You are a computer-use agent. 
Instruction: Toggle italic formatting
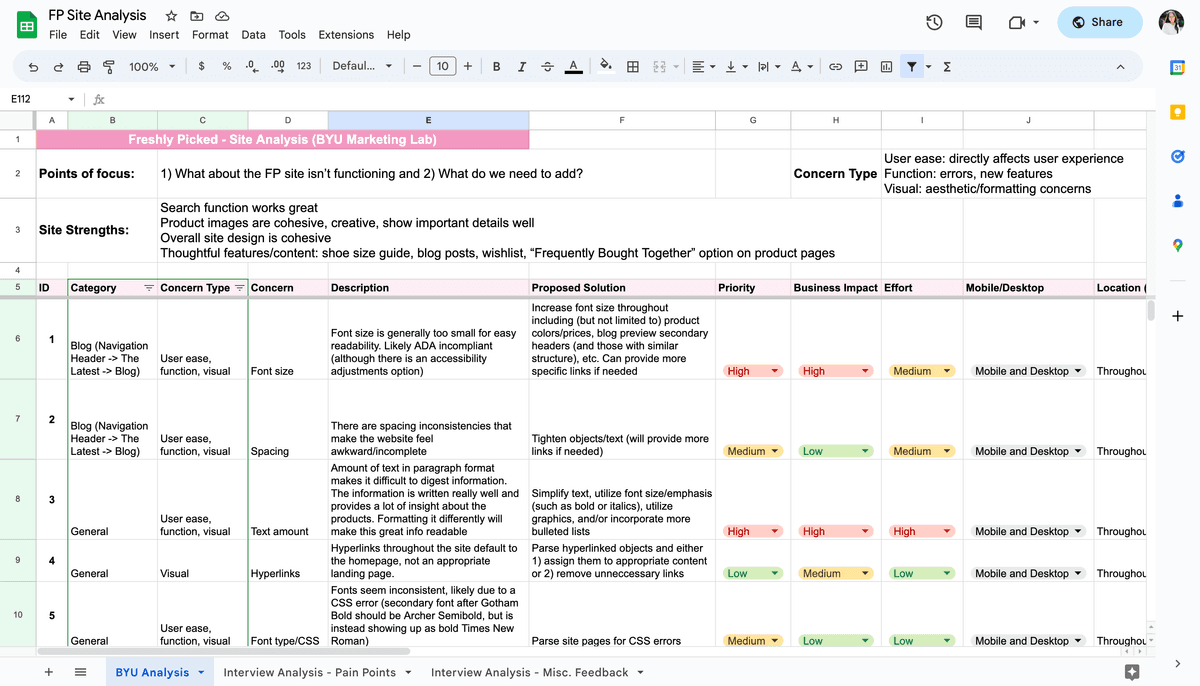[x=521, y=66]
